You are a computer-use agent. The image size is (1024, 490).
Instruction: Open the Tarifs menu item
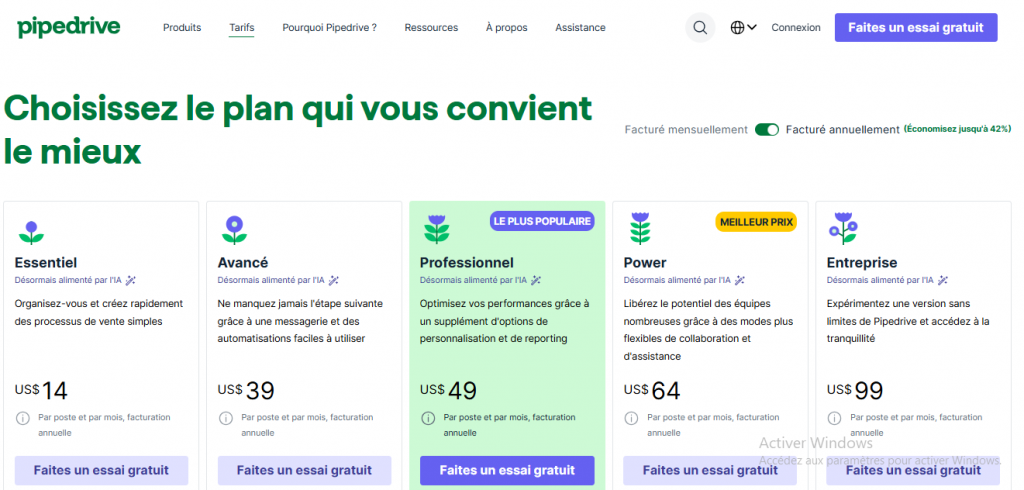point(242,27)
